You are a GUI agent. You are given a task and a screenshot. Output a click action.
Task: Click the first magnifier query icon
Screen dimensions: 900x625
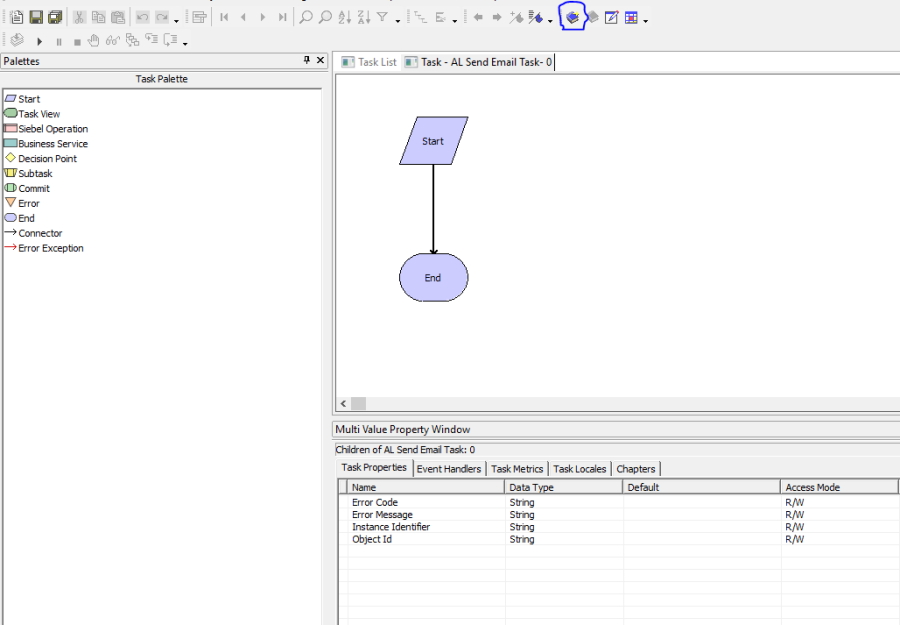tap(306, 18)
